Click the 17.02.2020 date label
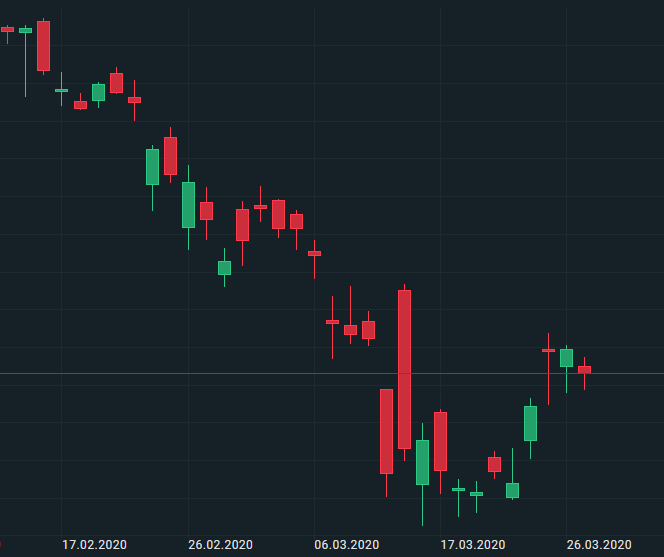Viewport: 664px width, 557px height. coord(94,544)
